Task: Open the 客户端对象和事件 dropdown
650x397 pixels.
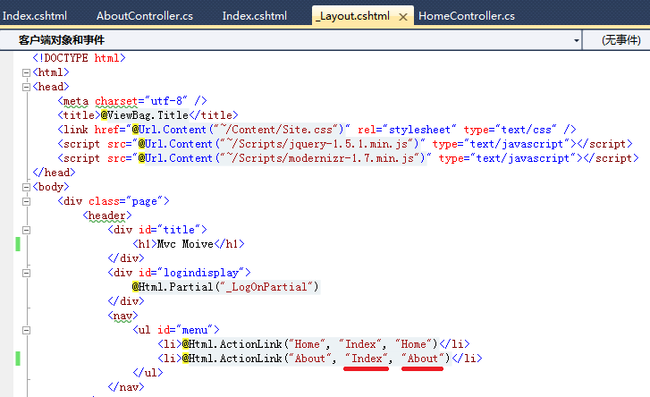Action: (576, 40)
